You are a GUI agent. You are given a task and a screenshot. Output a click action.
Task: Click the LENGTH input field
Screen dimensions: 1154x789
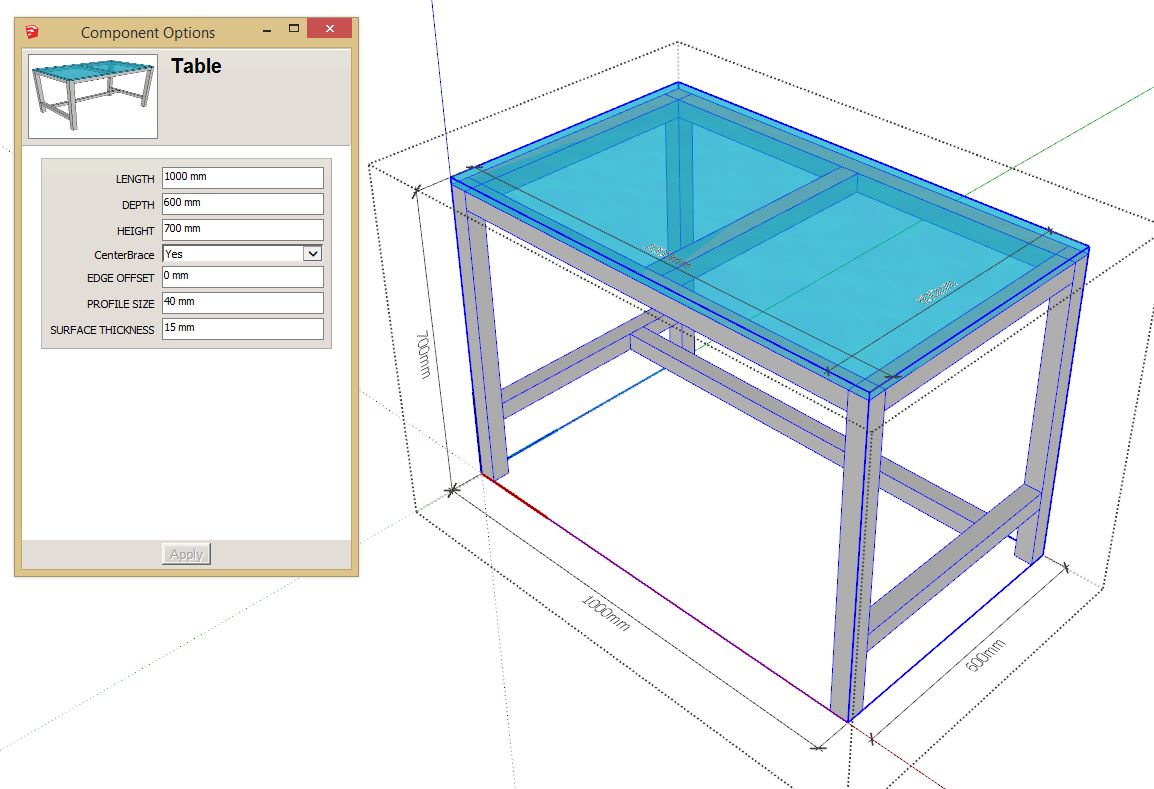pyautogui.click(x=242, y=178)
